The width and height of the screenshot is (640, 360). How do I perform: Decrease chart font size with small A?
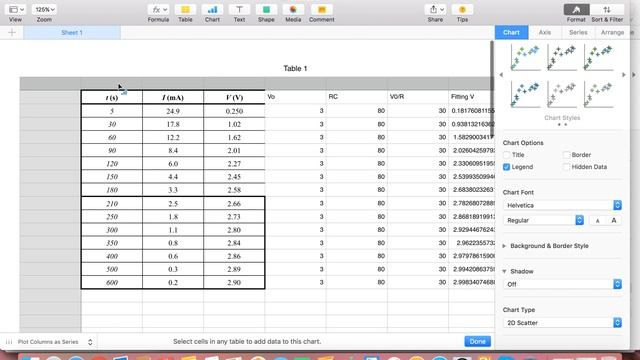[598, 220]
